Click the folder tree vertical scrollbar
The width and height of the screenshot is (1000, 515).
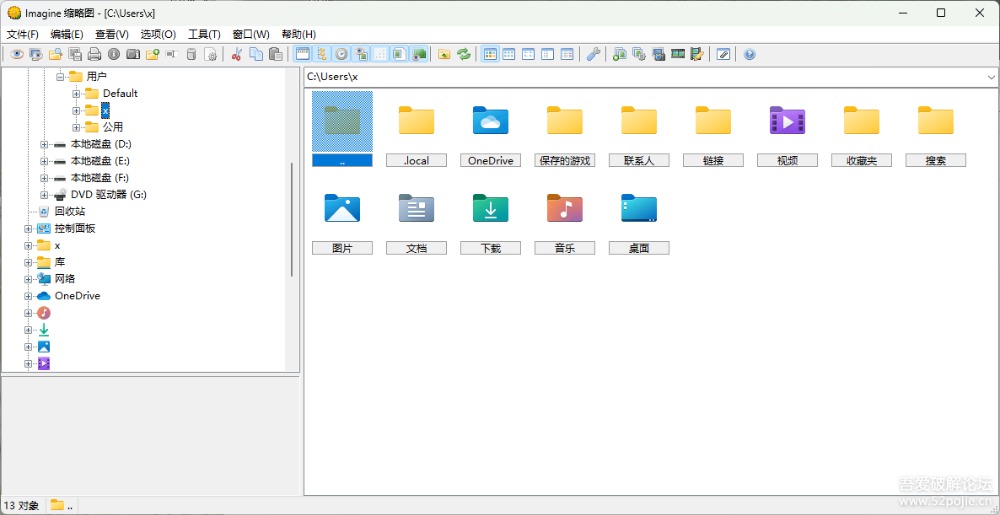coord(292,220)
